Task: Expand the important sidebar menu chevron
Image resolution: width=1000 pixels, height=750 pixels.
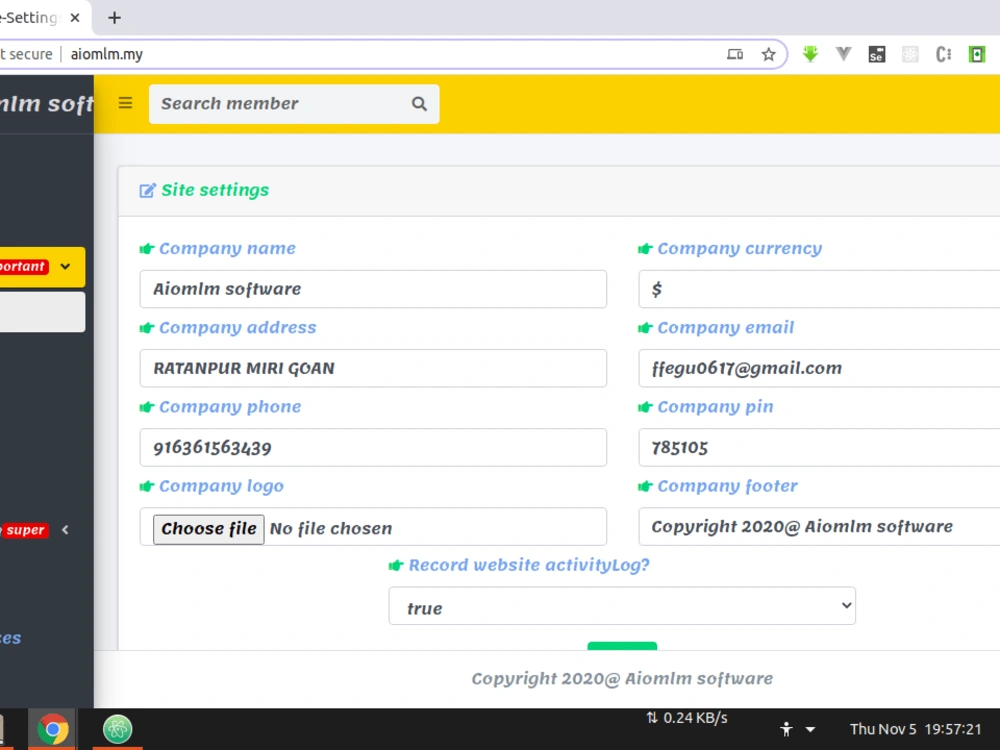Action: (x=65, y=267)
